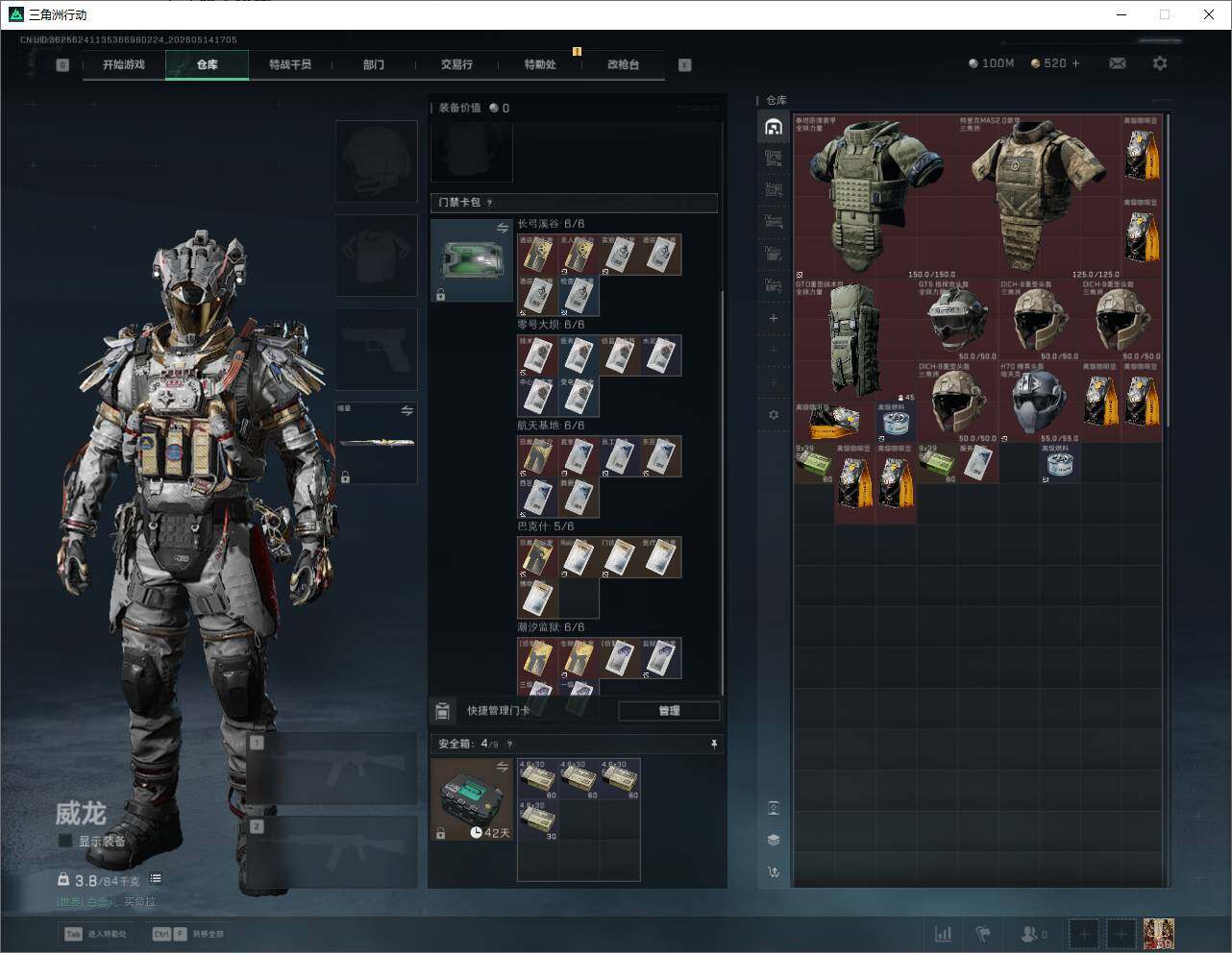This screenshot has height=953, width=1232.
Task: Switch to the 特战干员 tab
Action: coord(290,64)
